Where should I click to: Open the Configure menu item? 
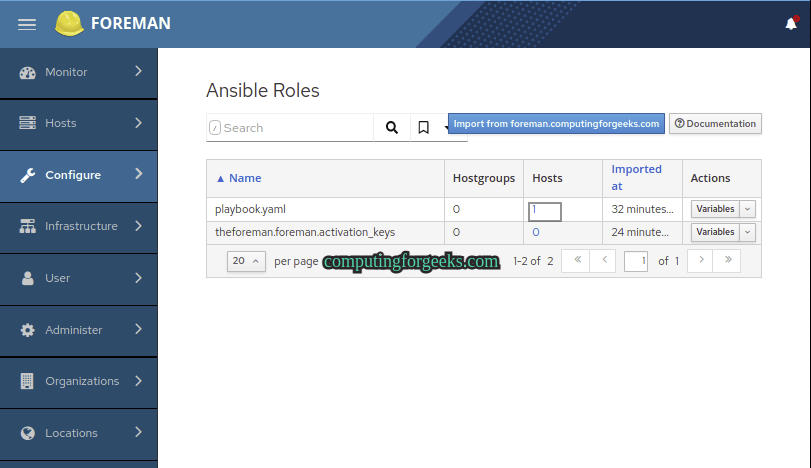(79, 176)
